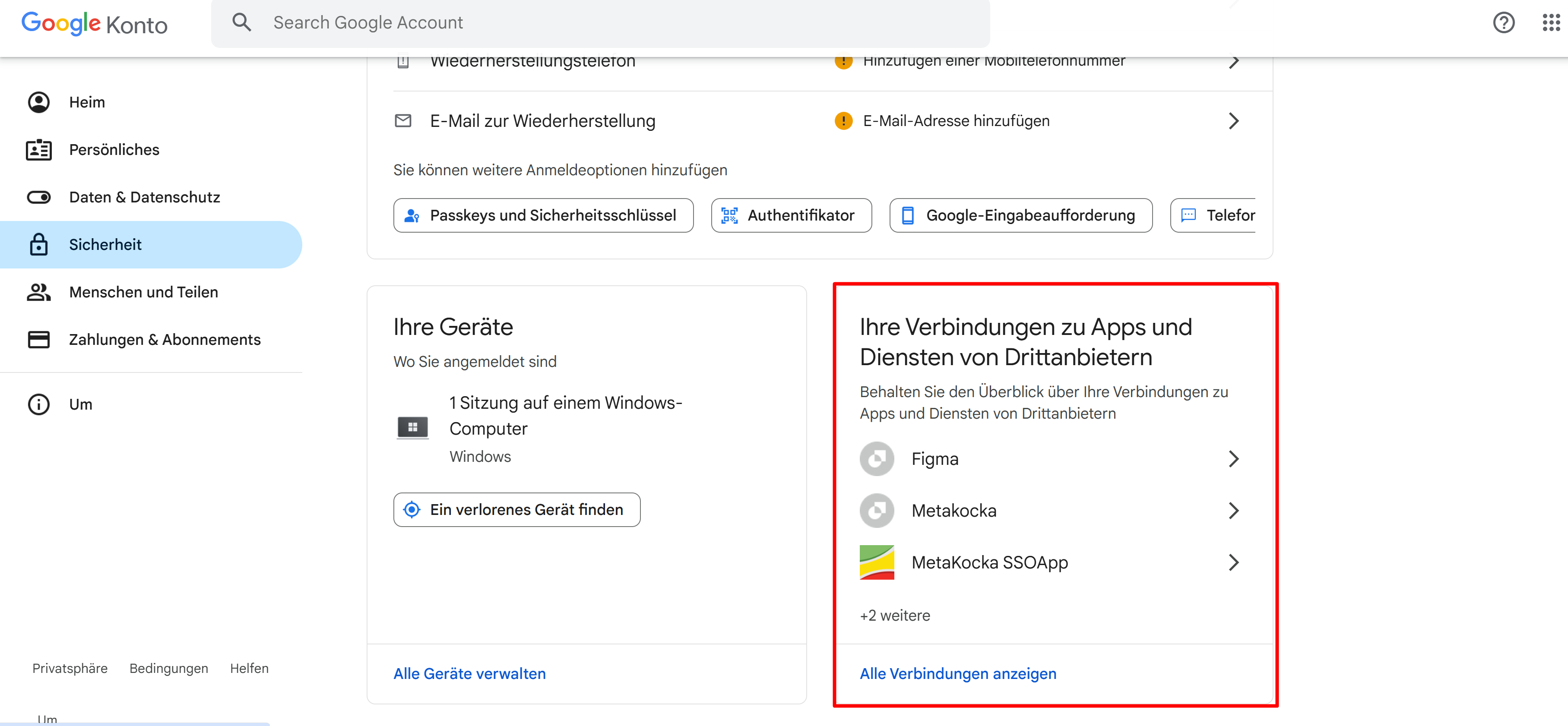Click the MetaKocka SSOApp colored logo

click(x=877, y=562)
